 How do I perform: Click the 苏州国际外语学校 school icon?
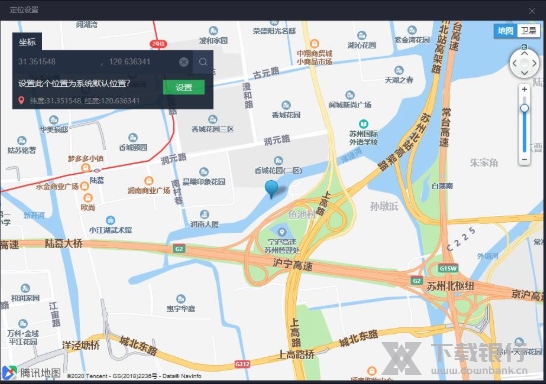pos(363,124)
